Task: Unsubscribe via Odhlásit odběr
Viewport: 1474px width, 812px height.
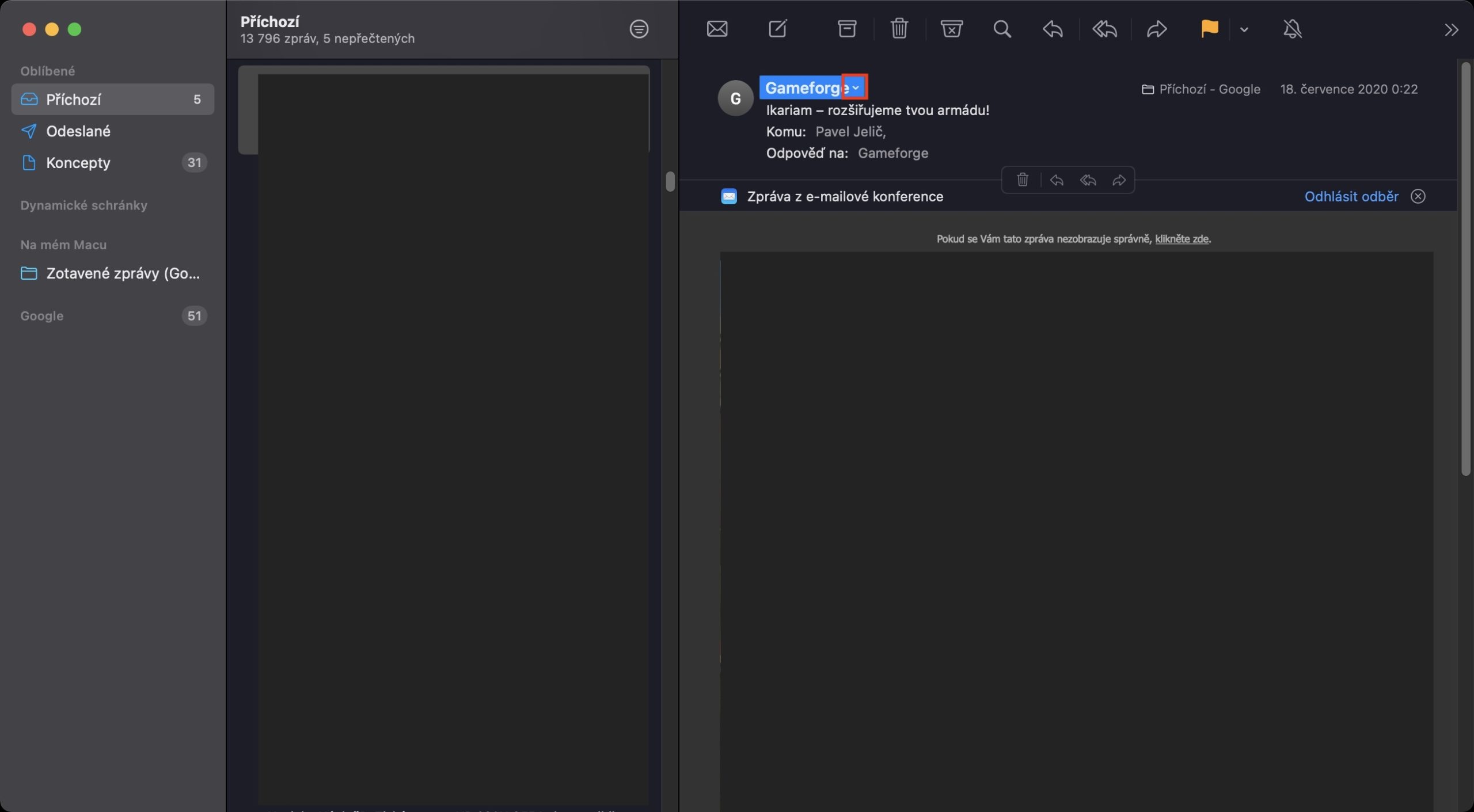Action: pyautogui.click(x=1351, y=196)
